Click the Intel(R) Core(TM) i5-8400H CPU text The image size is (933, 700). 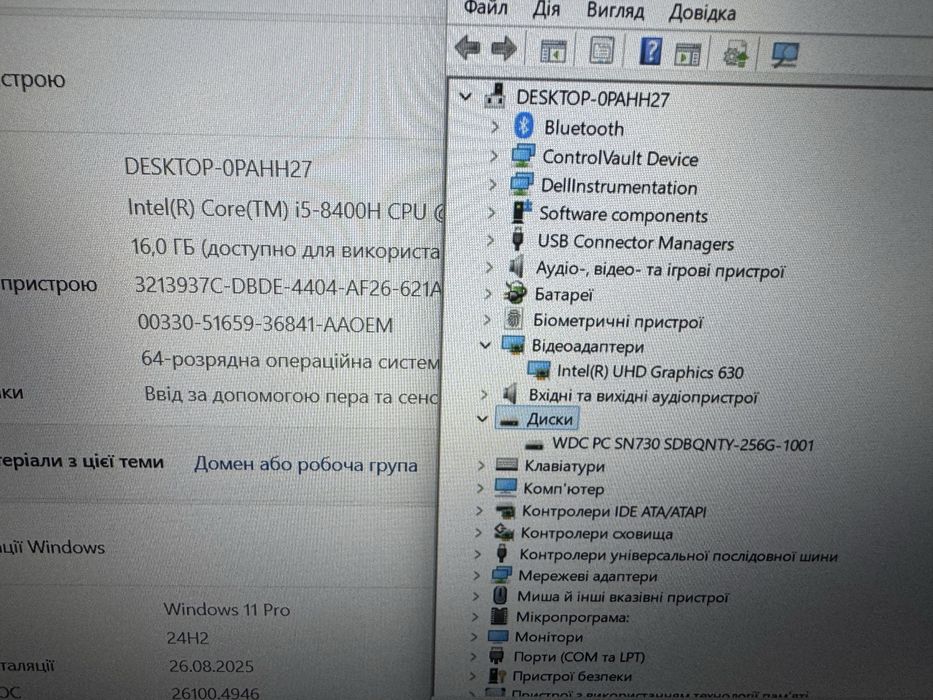point(286,210)
